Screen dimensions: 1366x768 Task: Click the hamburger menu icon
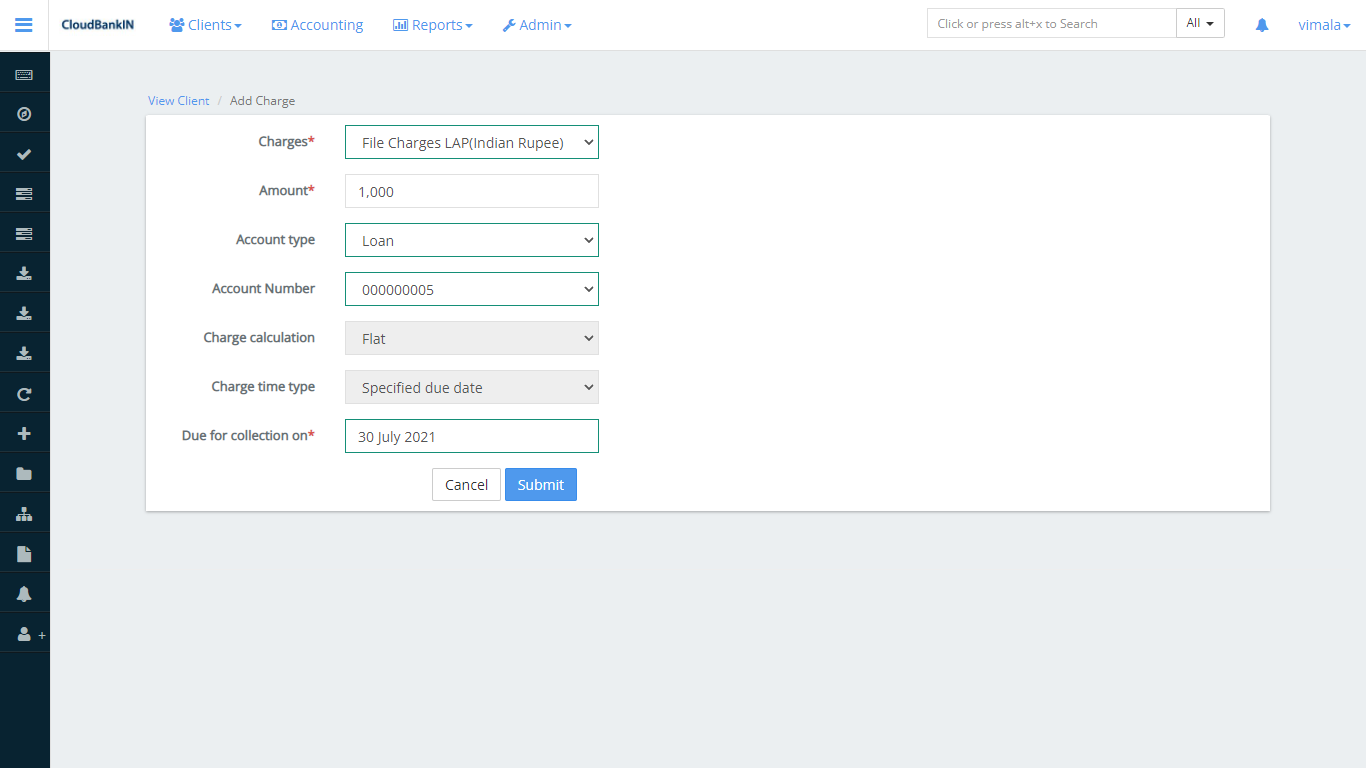(x=24, y=25)
